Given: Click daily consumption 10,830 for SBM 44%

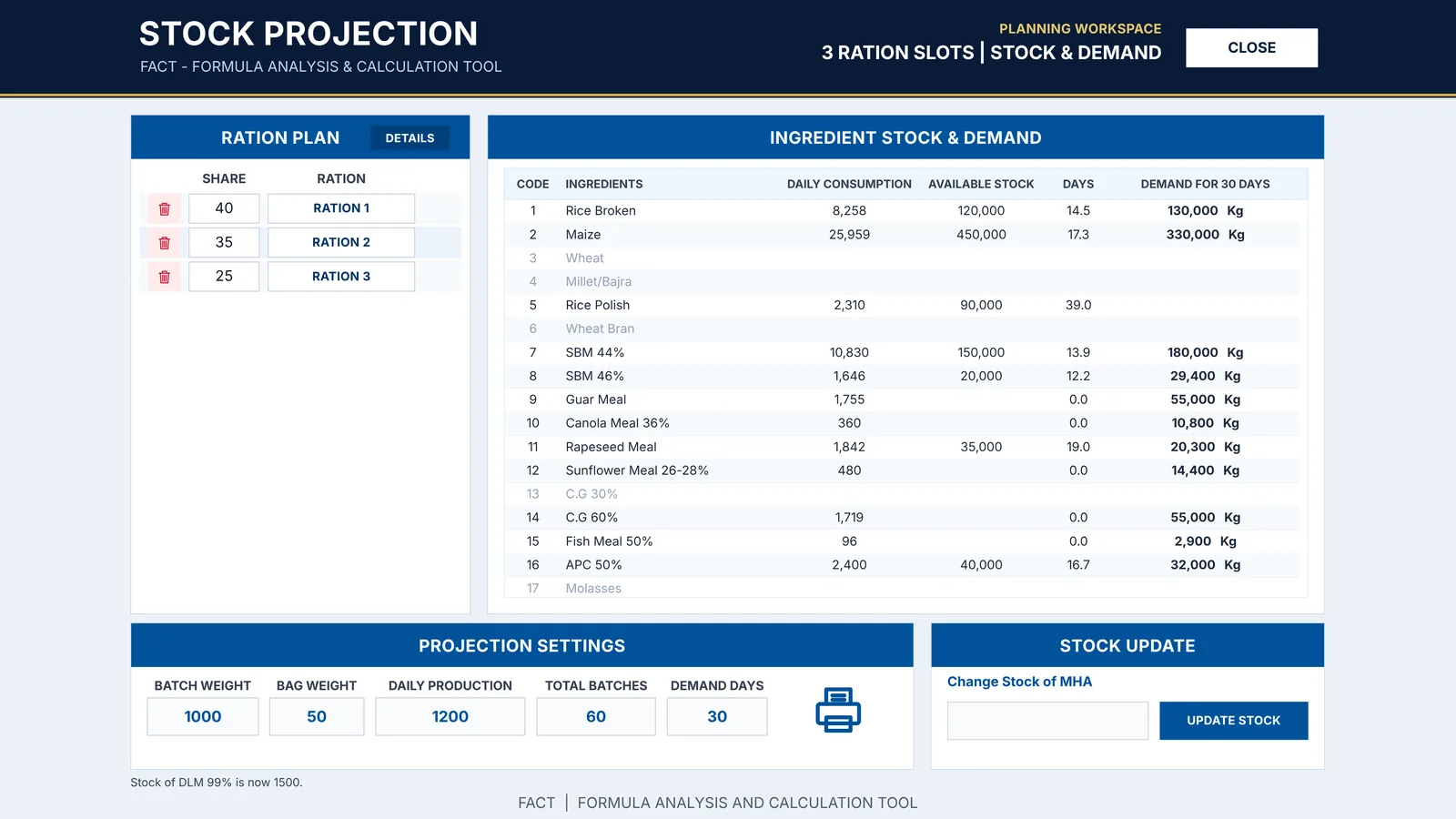Looking at the screenshot, I should coord(849,353).
